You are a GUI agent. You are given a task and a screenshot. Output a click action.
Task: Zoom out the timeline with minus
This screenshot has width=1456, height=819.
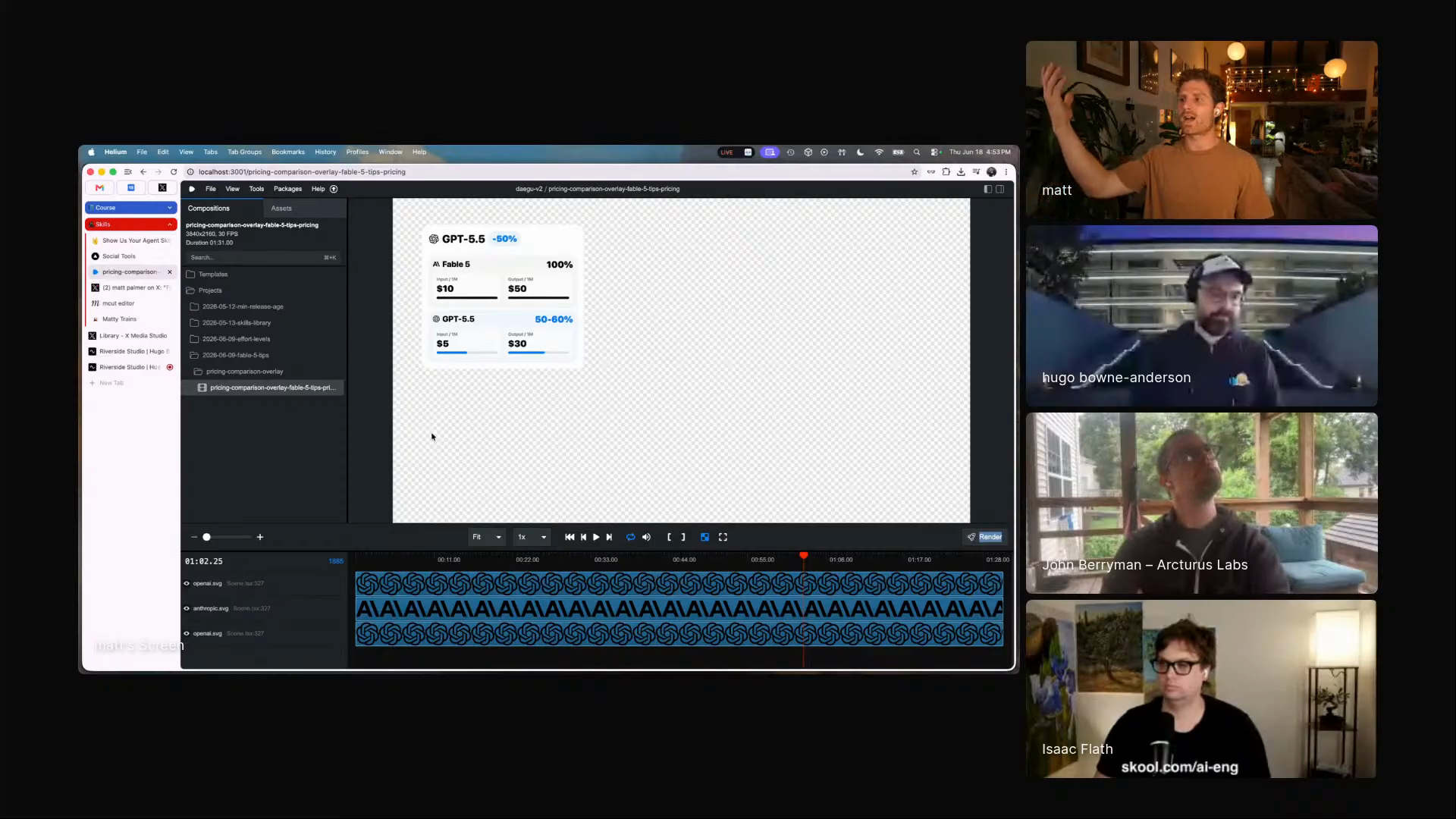(194, 537)
